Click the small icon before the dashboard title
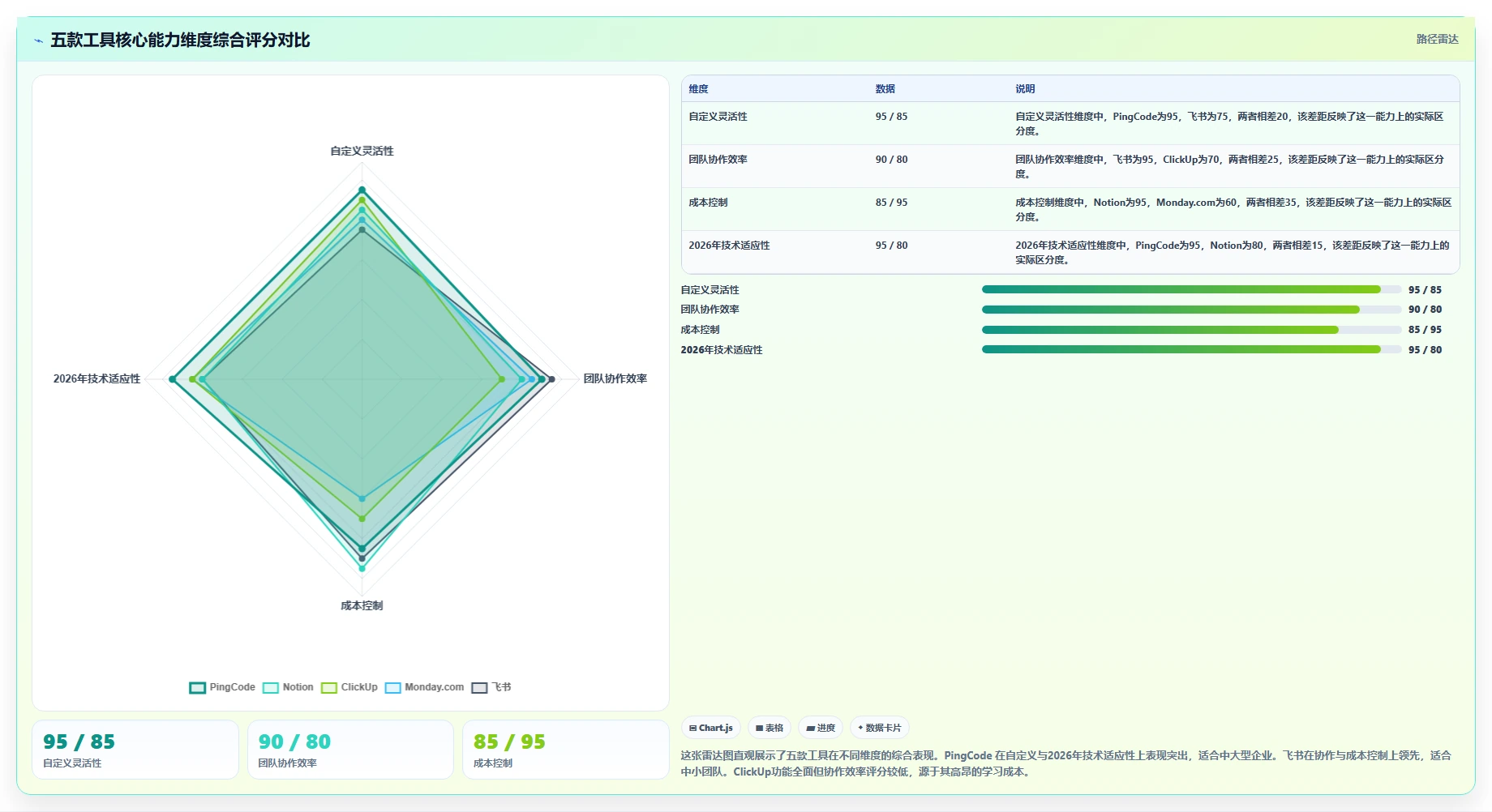 38,41
